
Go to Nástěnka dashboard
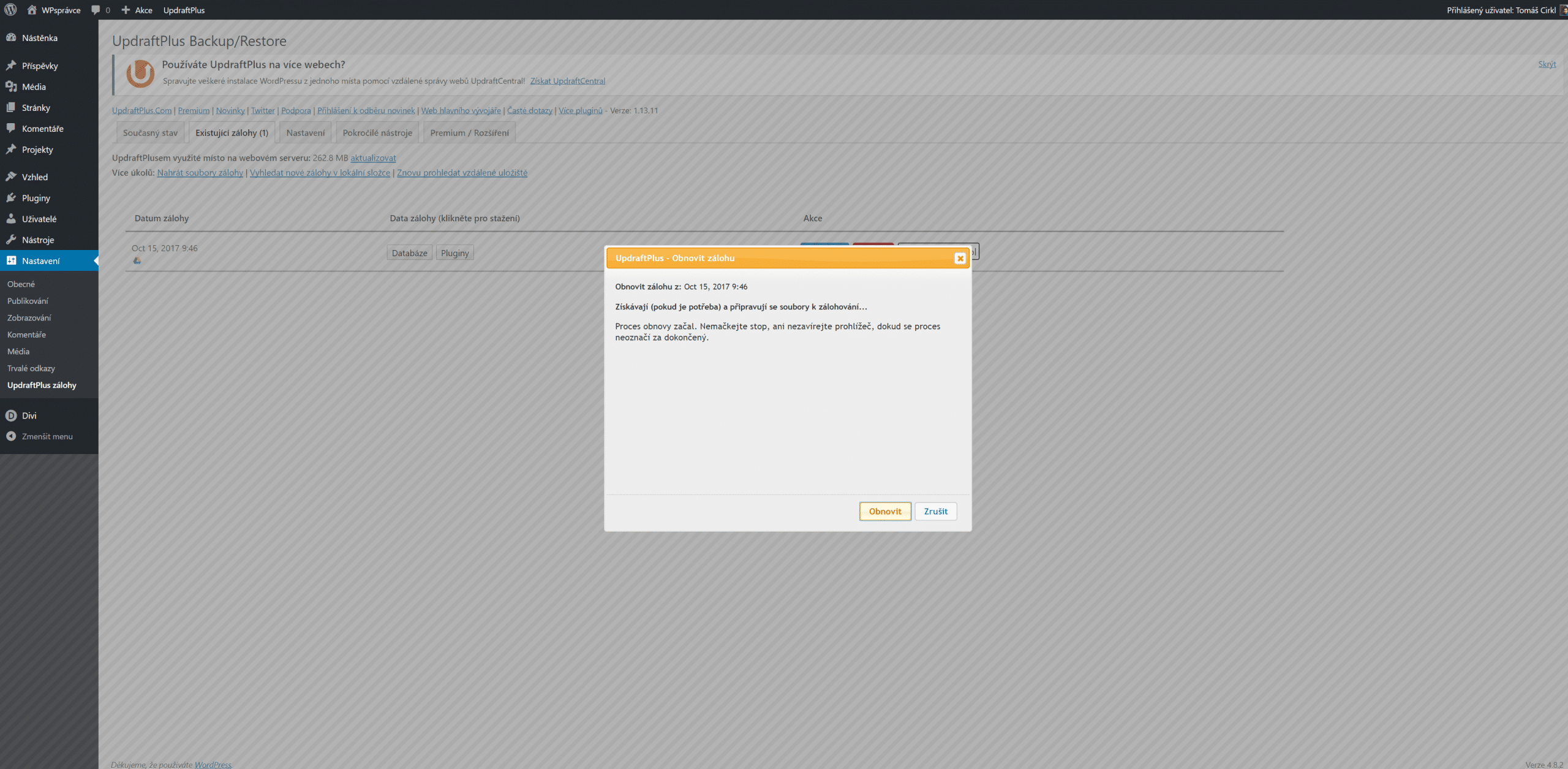point(49,38)
